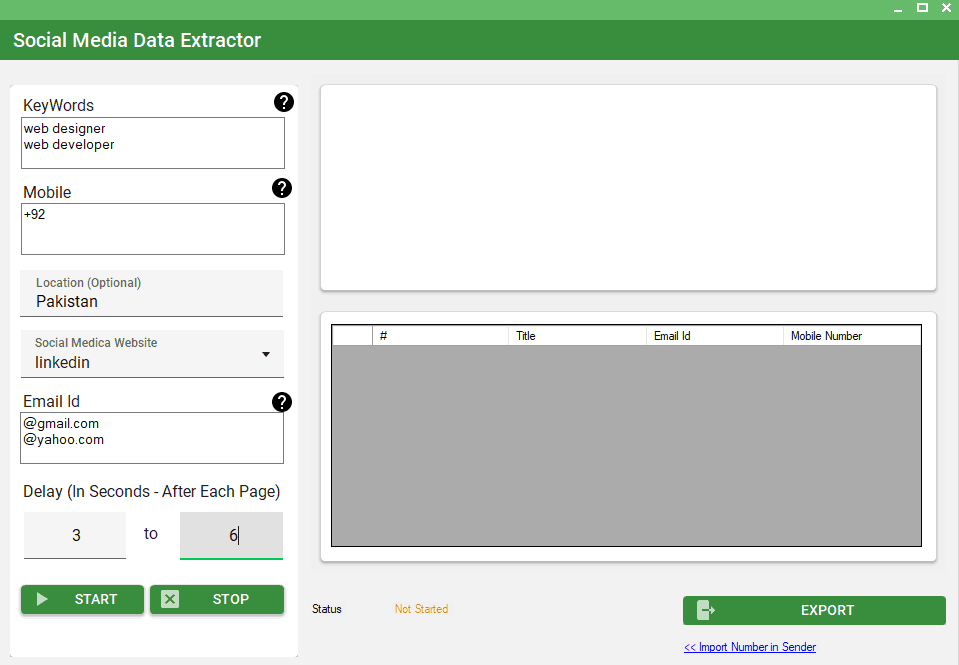Open the Import Number in Sender link
Image resolution: width=959 pixels, height=665 pixels.
pyautogui.click(x=750, y=647)
